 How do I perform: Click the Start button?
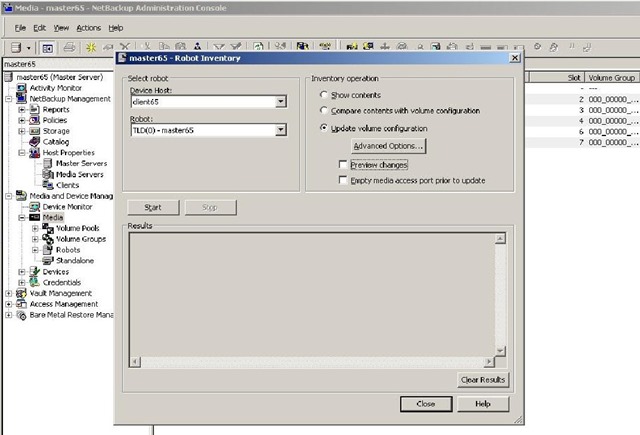[x=153, y=207]
